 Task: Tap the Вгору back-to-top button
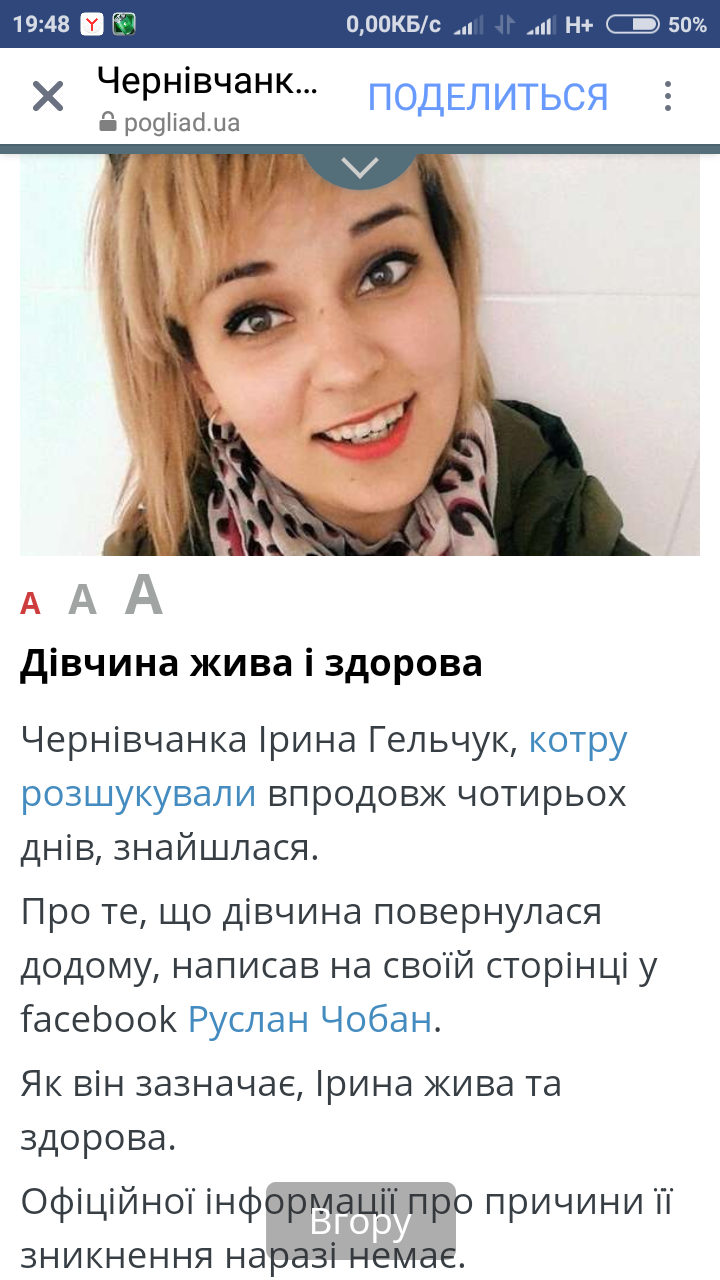click(x=361, y=1222)
